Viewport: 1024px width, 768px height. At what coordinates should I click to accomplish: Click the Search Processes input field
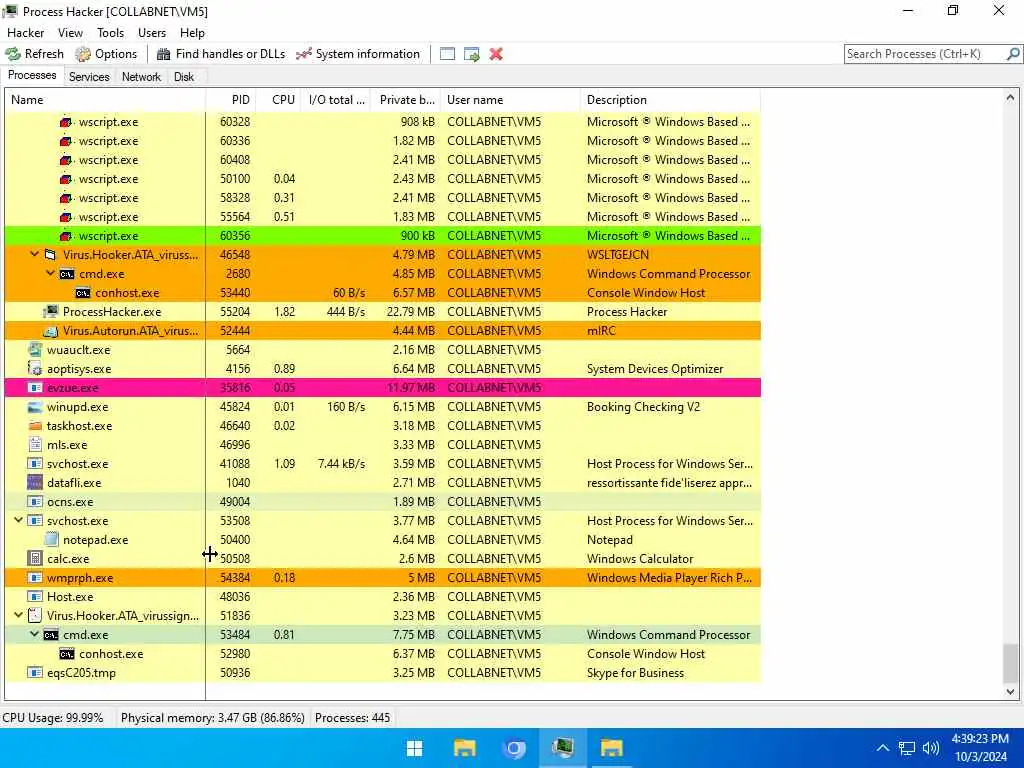tap(925, 54)
